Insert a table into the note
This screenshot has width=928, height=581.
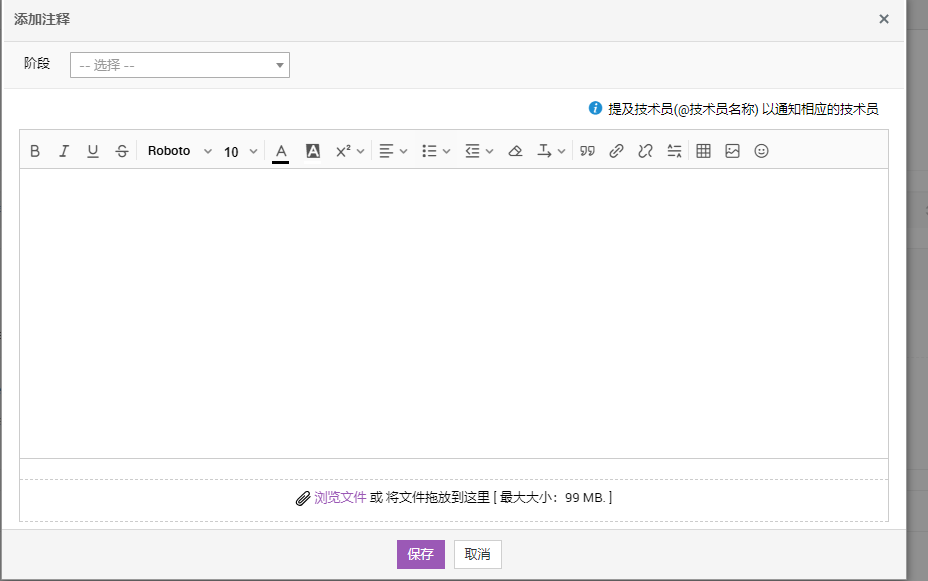click(x=703, y=151)
